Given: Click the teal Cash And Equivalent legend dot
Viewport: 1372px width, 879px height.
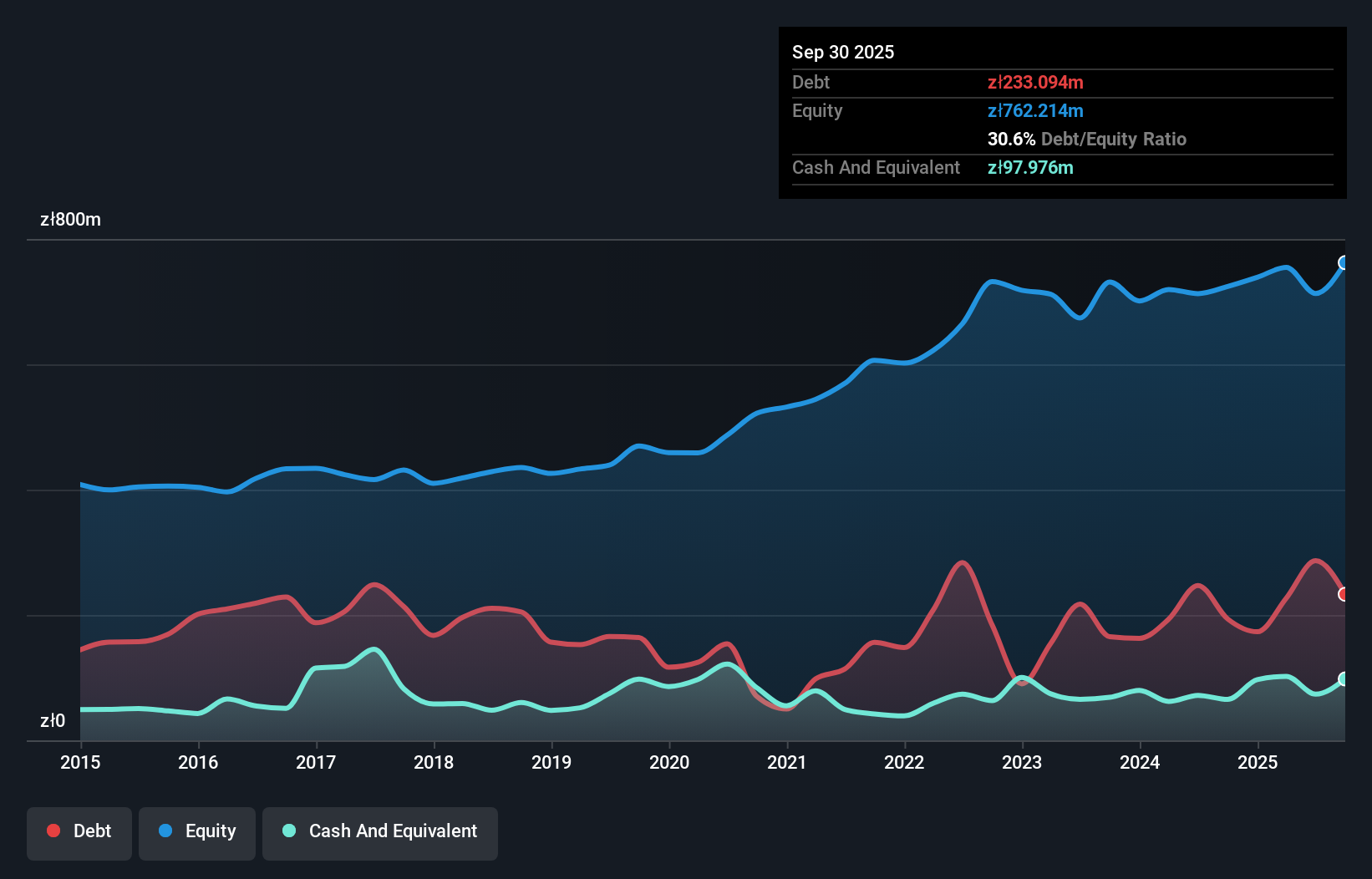Looking at the screenshot, I should (x=288, y=831).
